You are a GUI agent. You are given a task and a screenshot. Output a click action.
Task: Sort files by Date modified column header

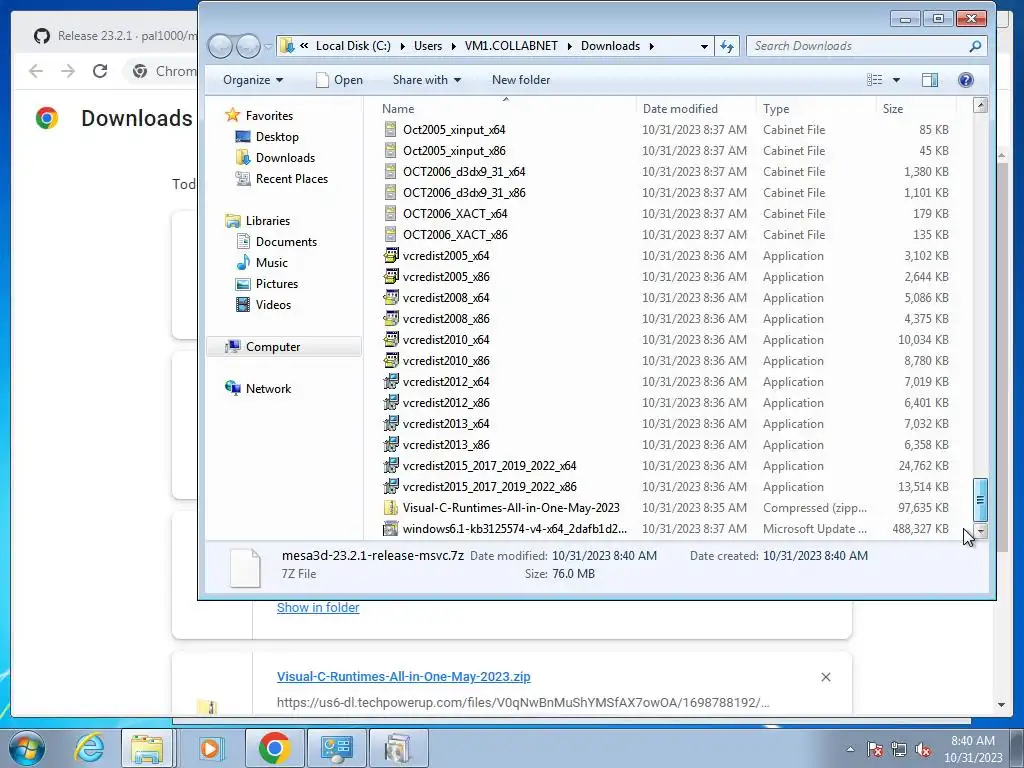tap(695, 108)
